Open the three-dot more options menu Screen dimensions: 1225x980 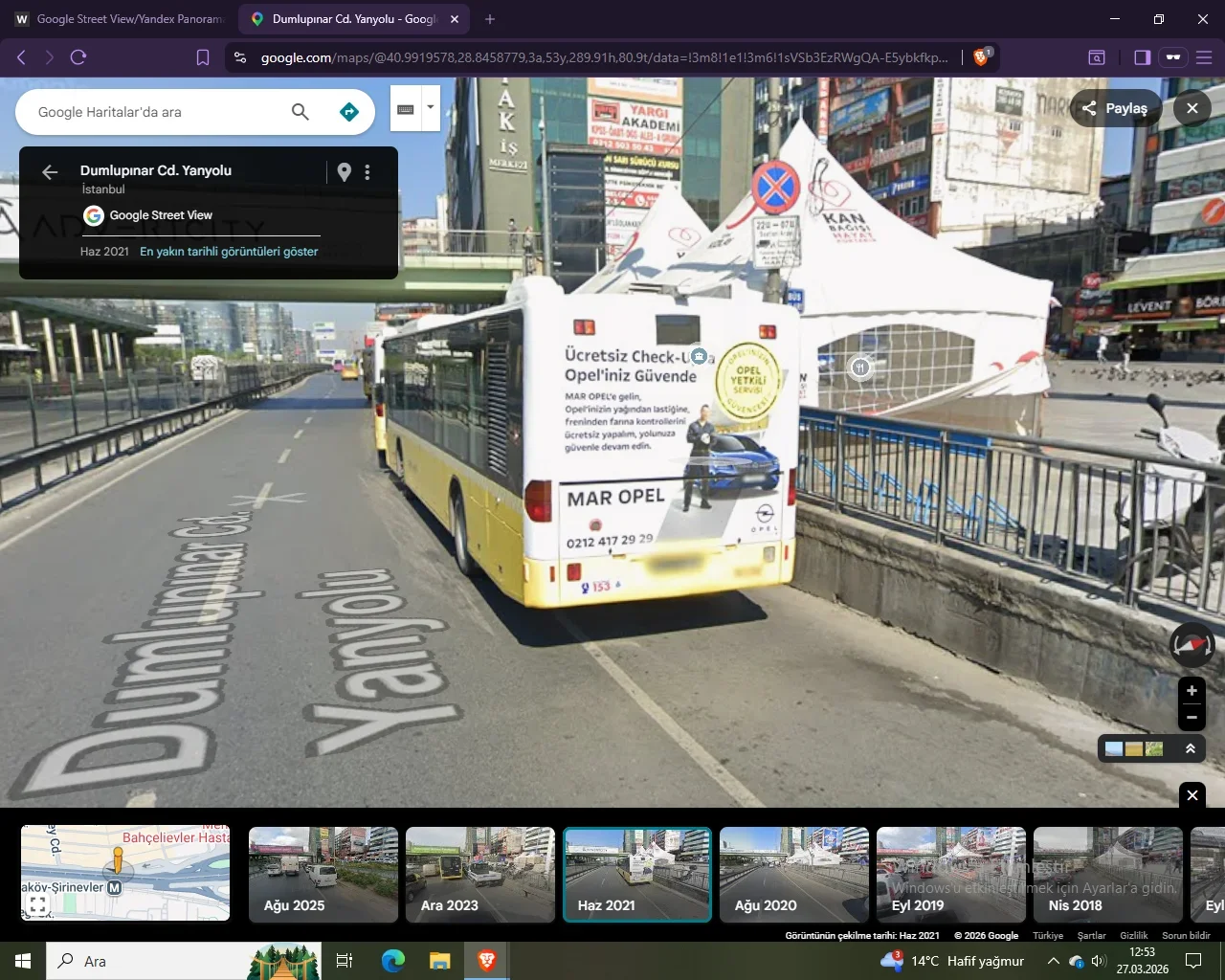click(x=367, y=172)
